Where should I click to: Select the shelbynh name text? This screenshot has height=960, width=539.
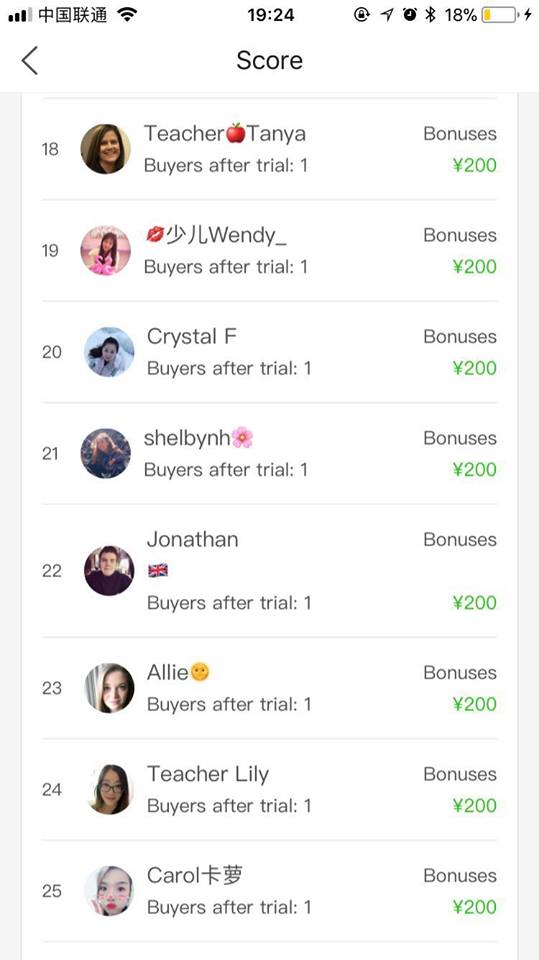[187, 438]
